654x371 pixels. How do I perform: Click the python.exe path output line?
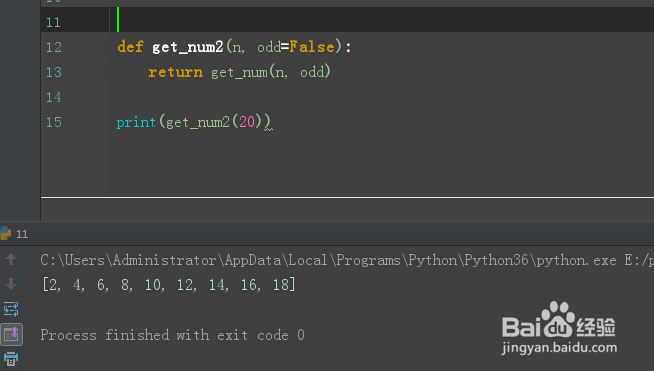tap(347, 260)
